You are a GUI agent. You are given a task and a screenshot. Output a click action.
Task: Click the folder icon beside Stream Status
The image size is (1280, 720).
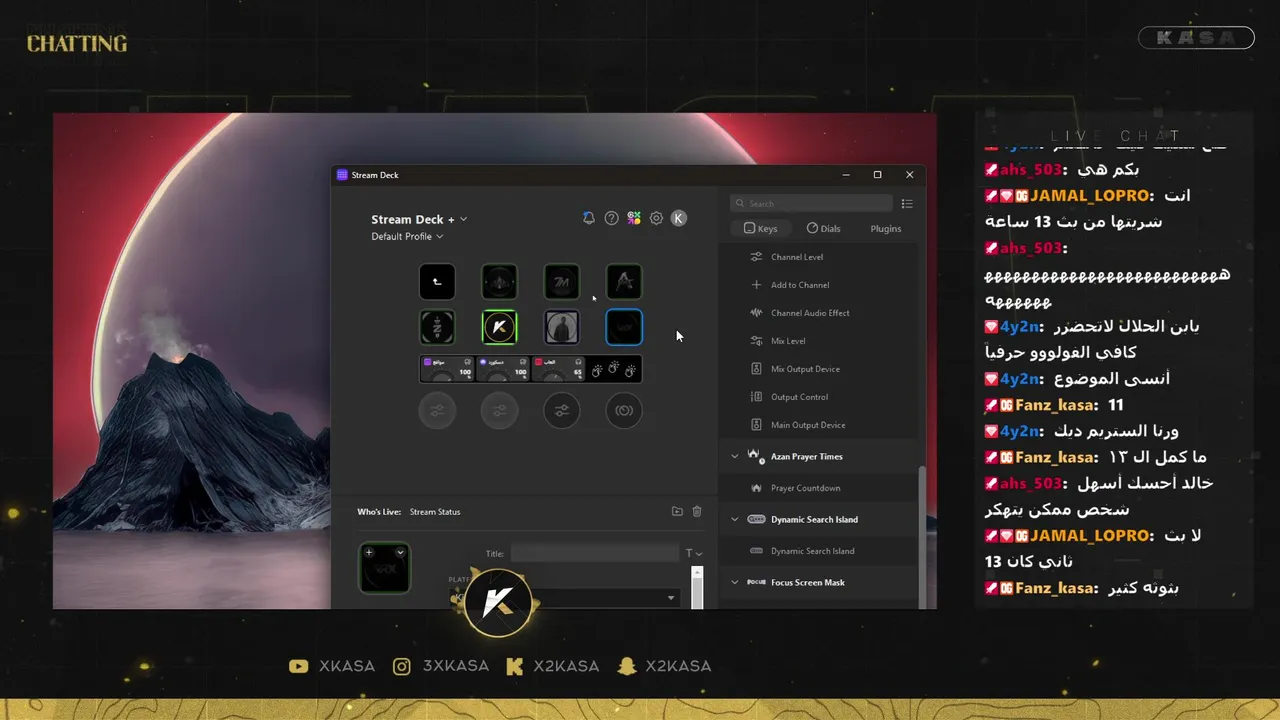[x=677, y=511]
